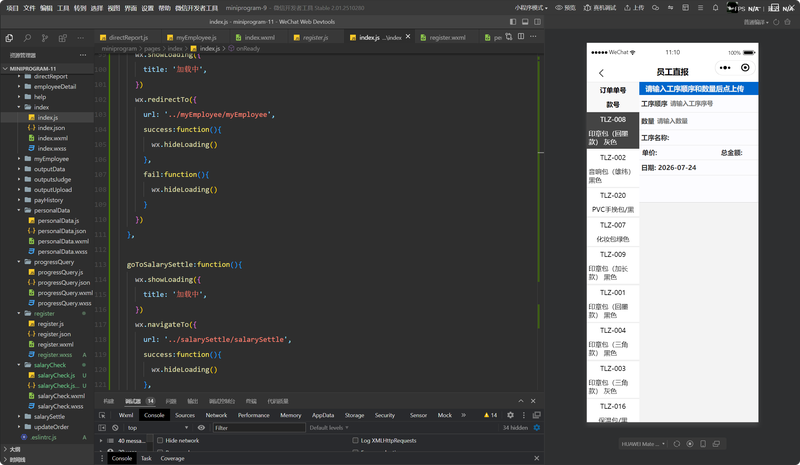800x465 pixels.
Task: Open the mini program capsule three-dot menu
Action: 725,68
